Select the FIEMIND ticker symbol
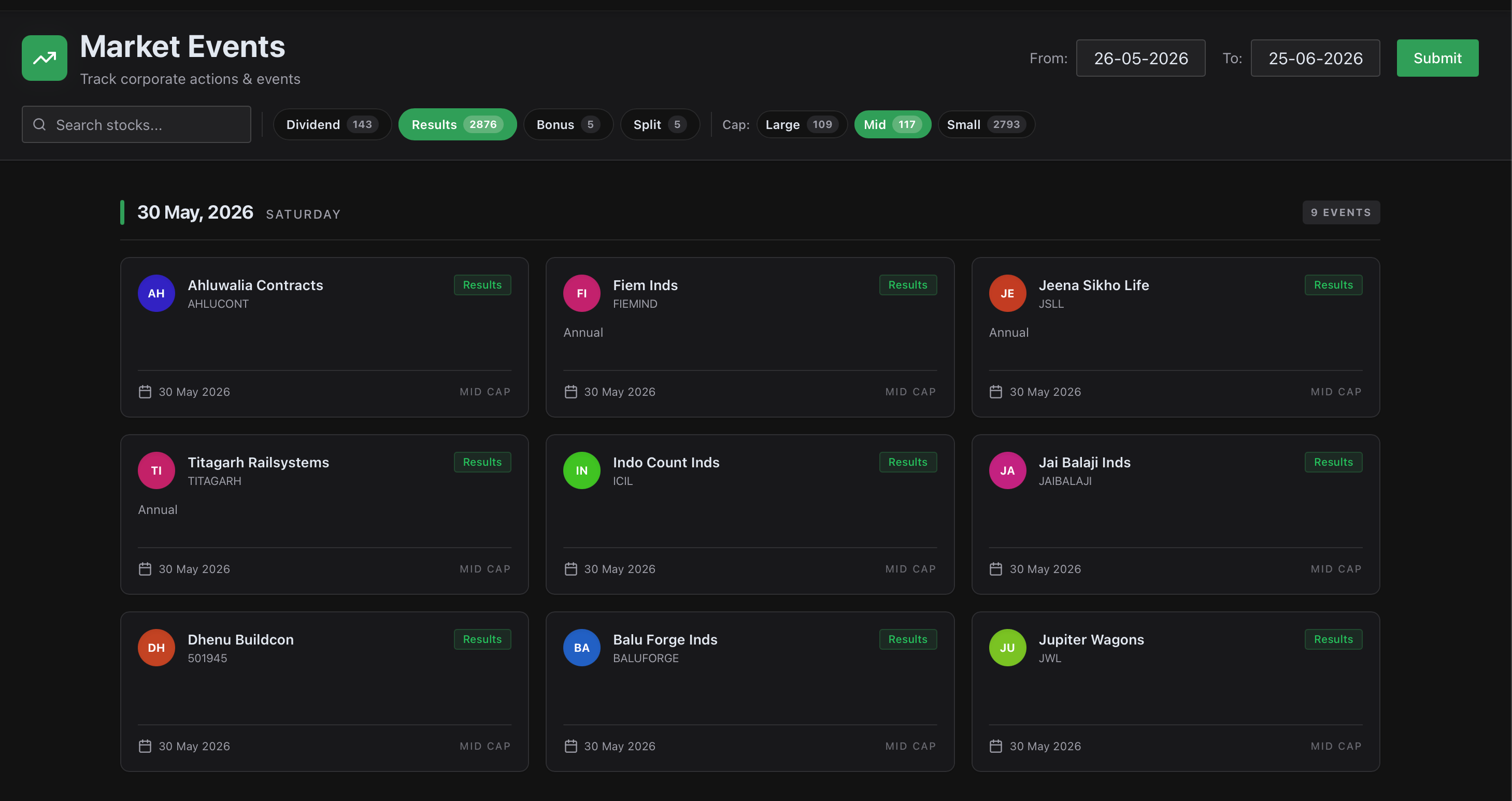Image resolution: width=1512 pixels, height=801 pixels. coord(635,304)
